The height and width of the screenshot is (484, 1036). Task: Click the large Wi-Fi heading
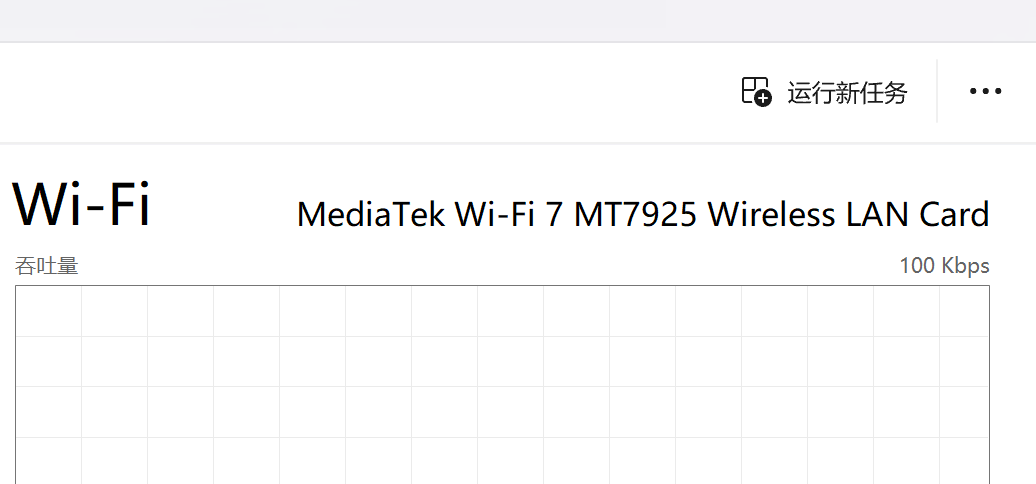[x=81, y=203]
